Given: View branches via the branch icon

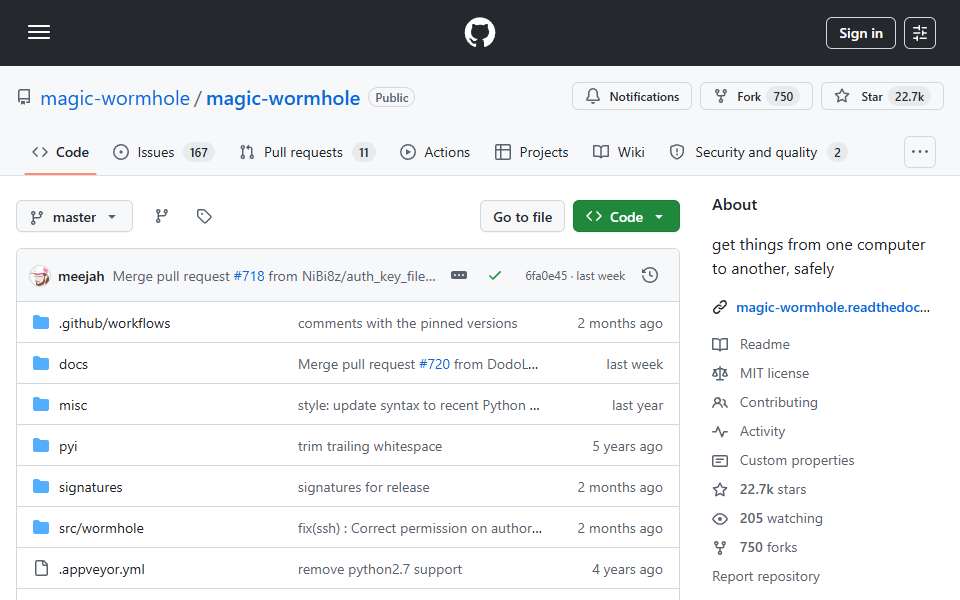Looking at the screenshot, I should coord(162,216).
